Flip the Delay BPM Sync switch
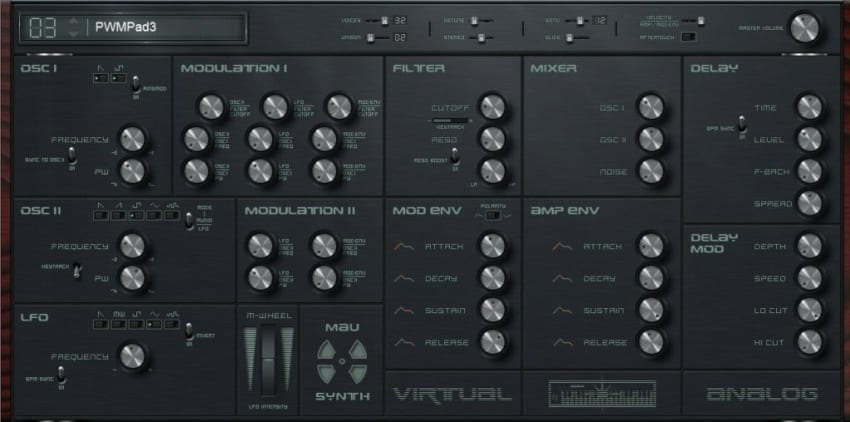 pyautogui.click(x=741, y=126)
